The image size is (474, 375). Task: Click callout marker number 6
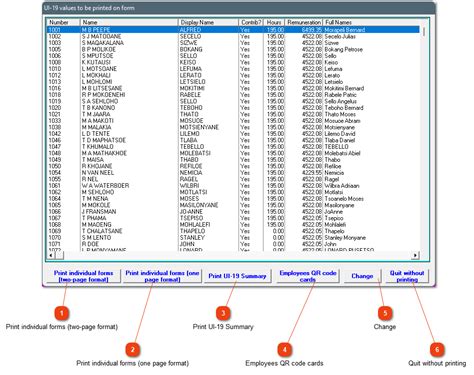tap(437, 349)
